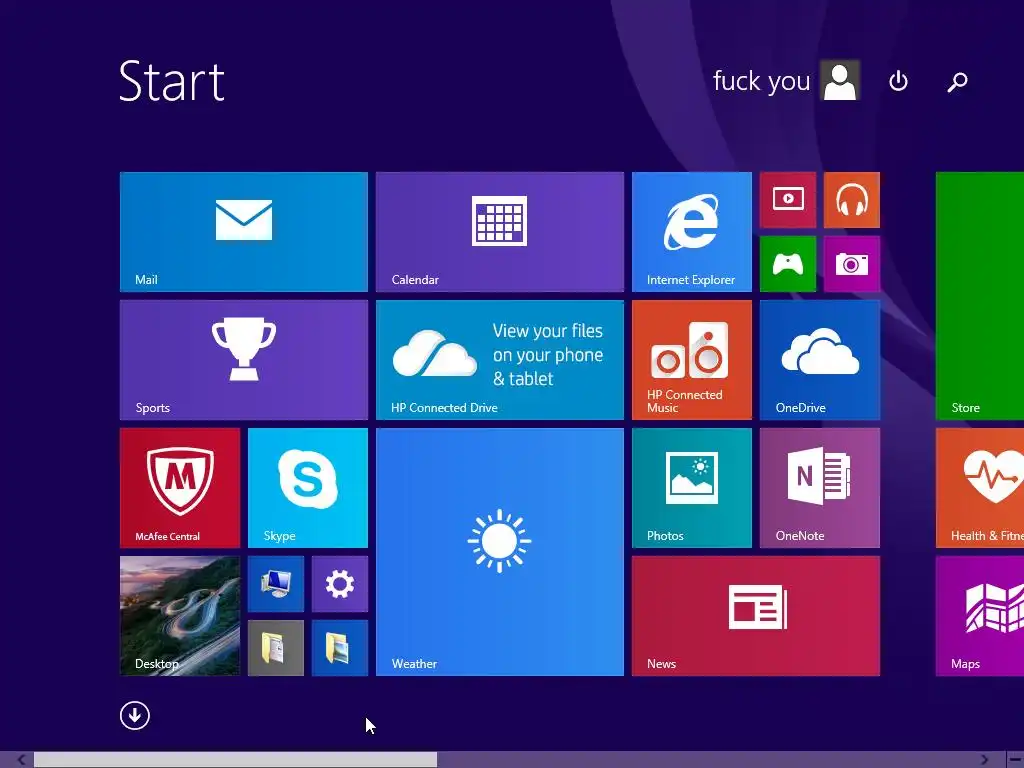The image size is (1024, 768).
Task: Open the Photos tile
Action: [692, 488]
